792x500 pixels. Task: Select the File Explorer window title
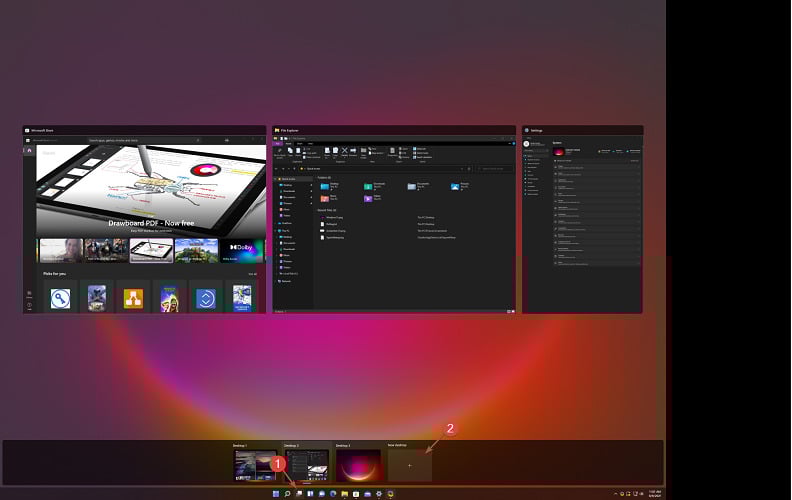pos(289,130)
